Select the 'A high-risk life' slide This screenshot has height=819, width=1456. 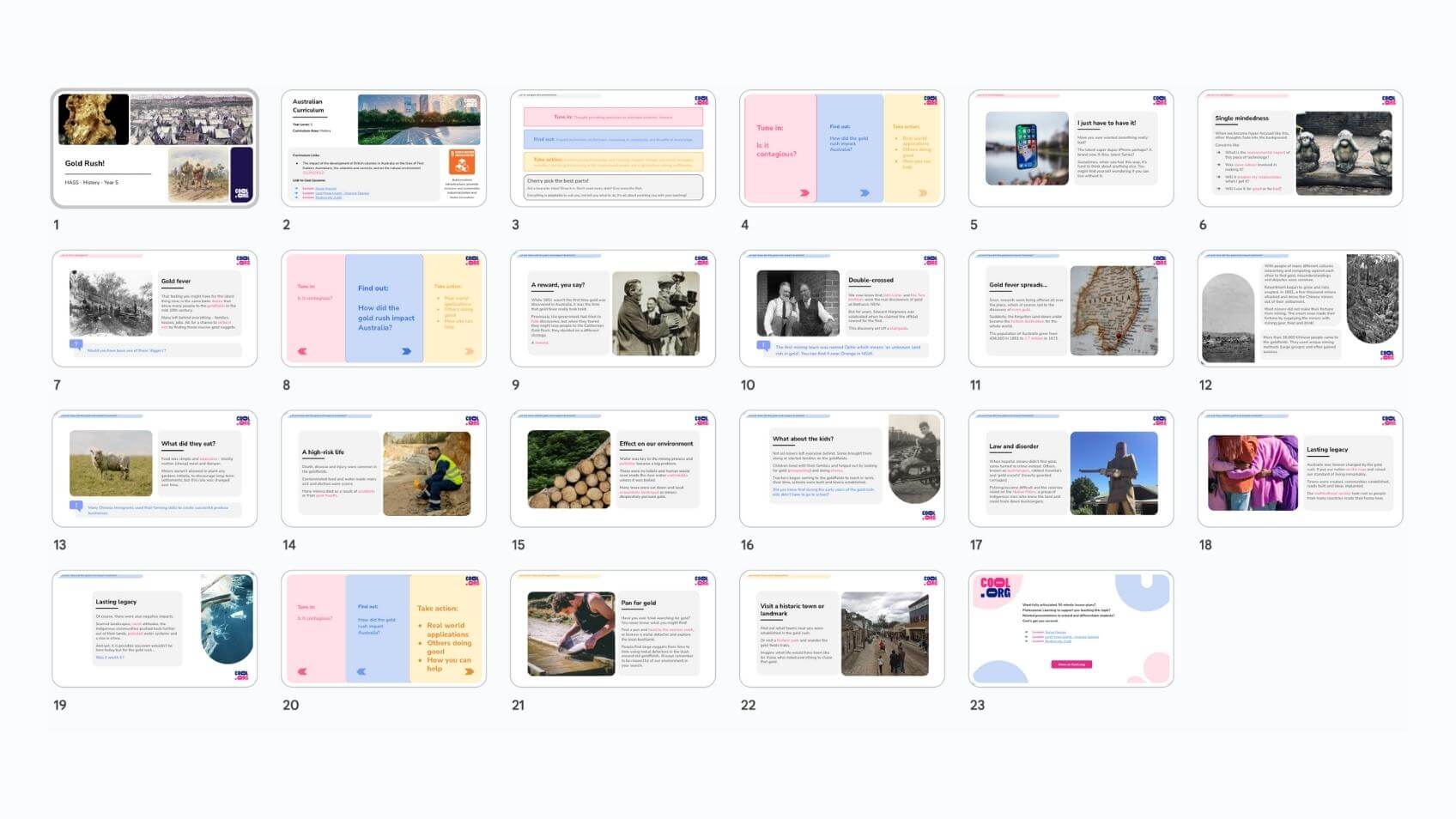click(383, 469)
